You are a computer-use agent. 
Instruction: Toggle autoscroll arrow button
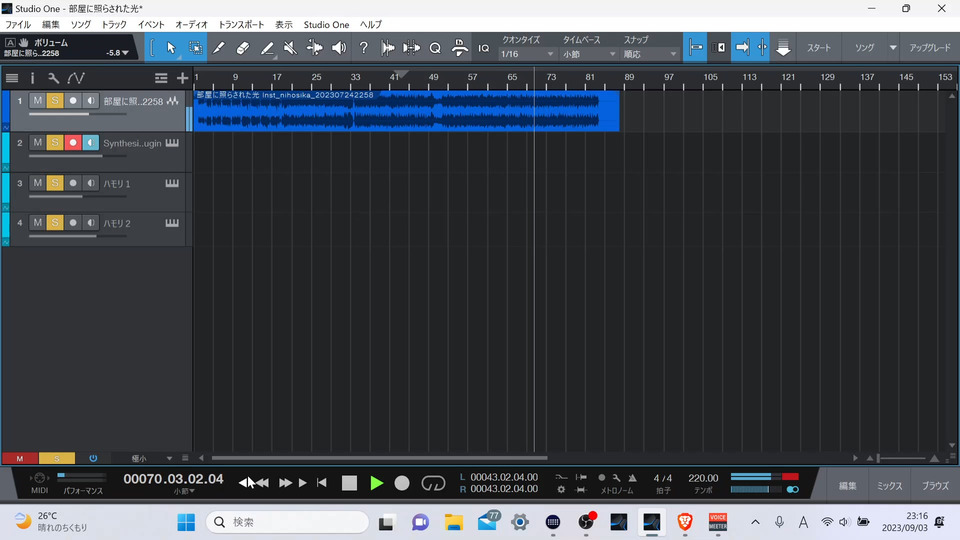742,48
